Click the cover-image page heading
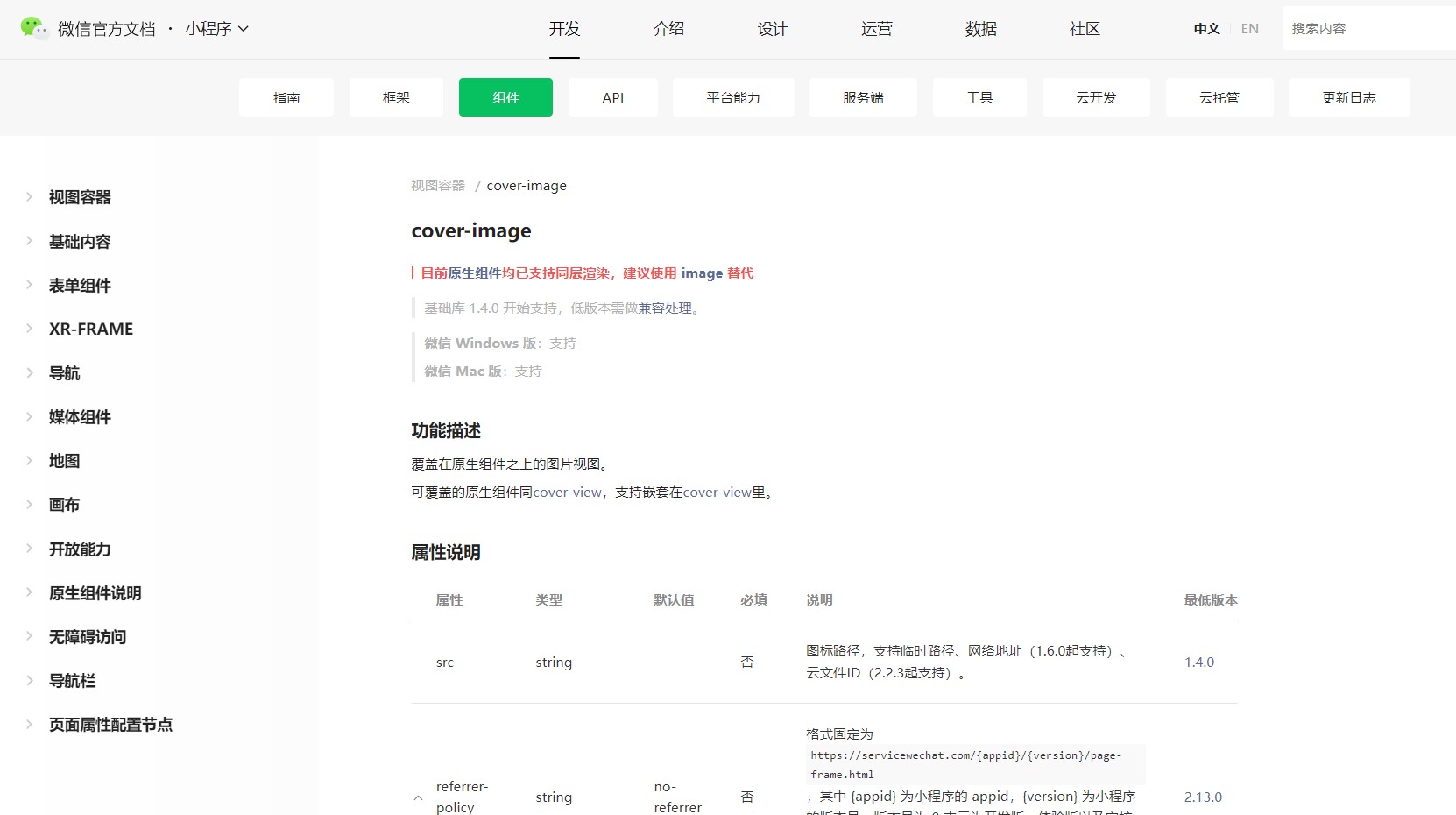The width and height of the screenshot is (1456, 815). pos(471,230)
